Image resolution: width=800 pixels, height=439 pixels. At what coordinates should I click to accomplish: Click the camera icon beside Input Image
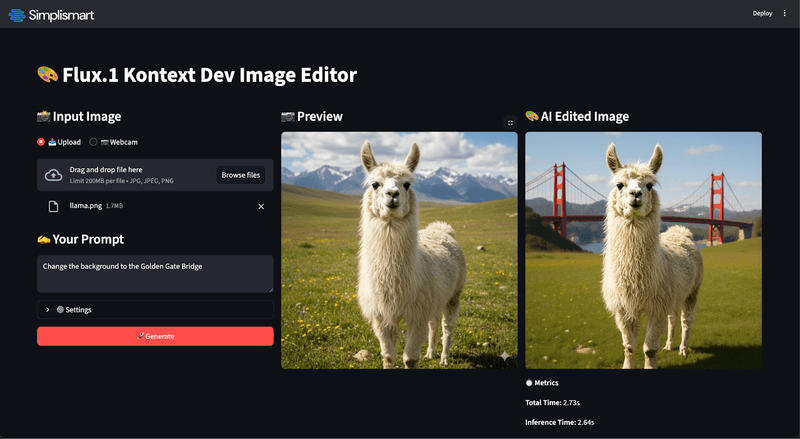[x=44, y=116]
